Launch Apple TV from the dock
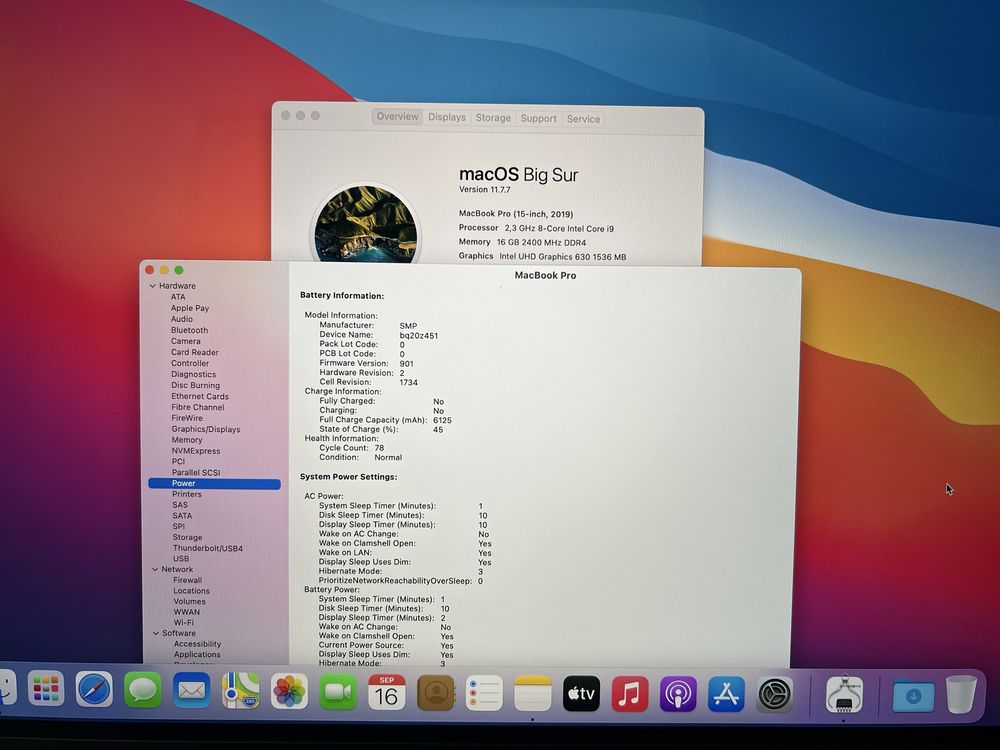This screenshot has height=750, width=1000. point(581,694)
